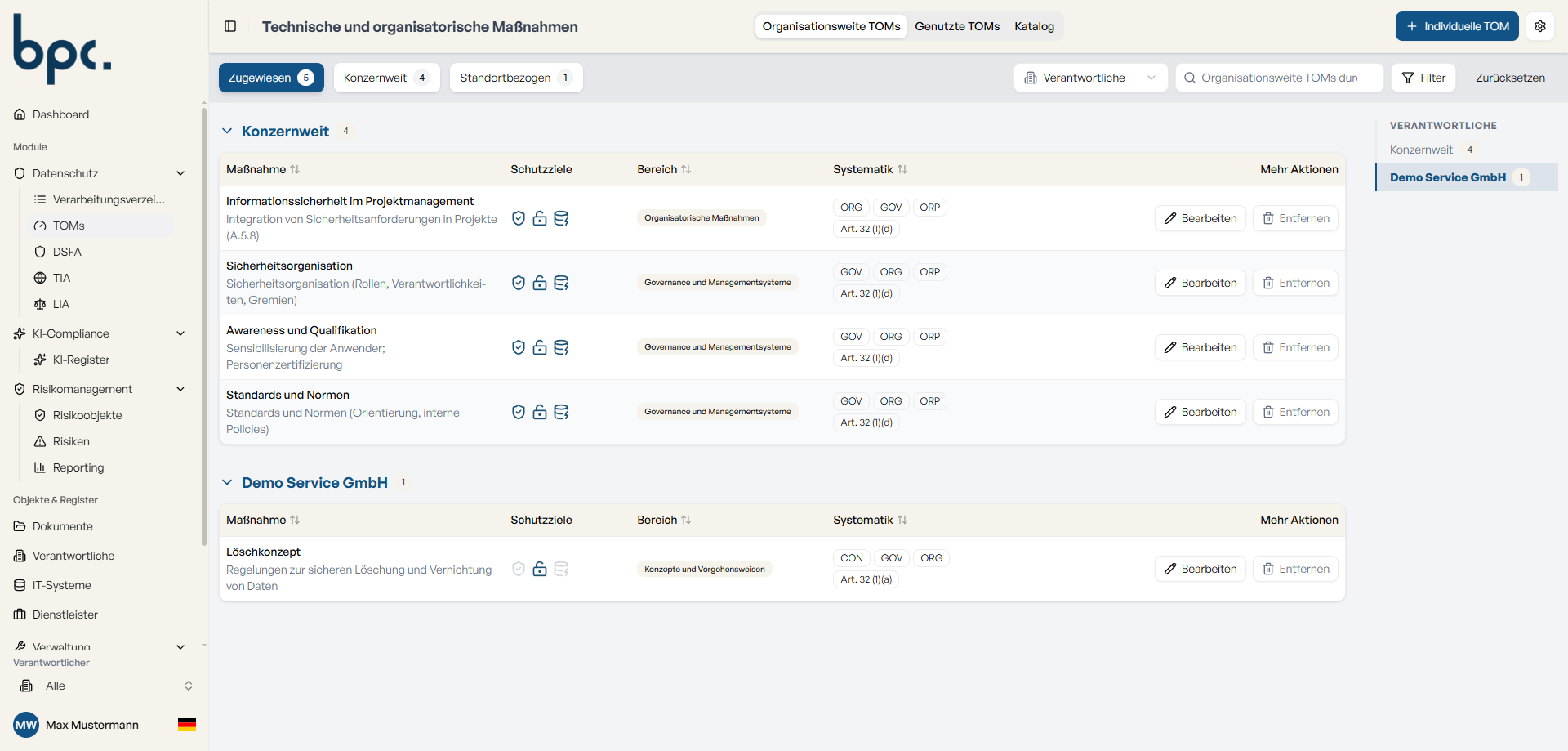
Task: Open settings gear in the top bar
Action: [x=1540, y=26]
